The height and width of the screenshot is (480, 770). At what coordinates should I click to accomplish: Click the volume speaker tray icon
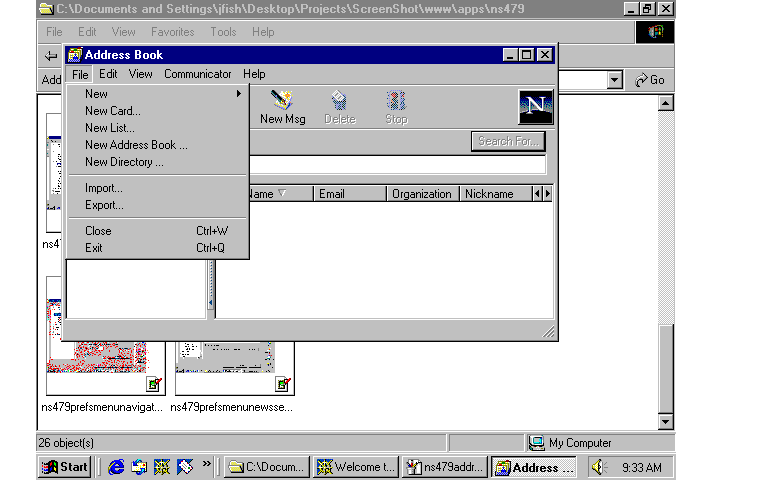click(x=599, y=467)
